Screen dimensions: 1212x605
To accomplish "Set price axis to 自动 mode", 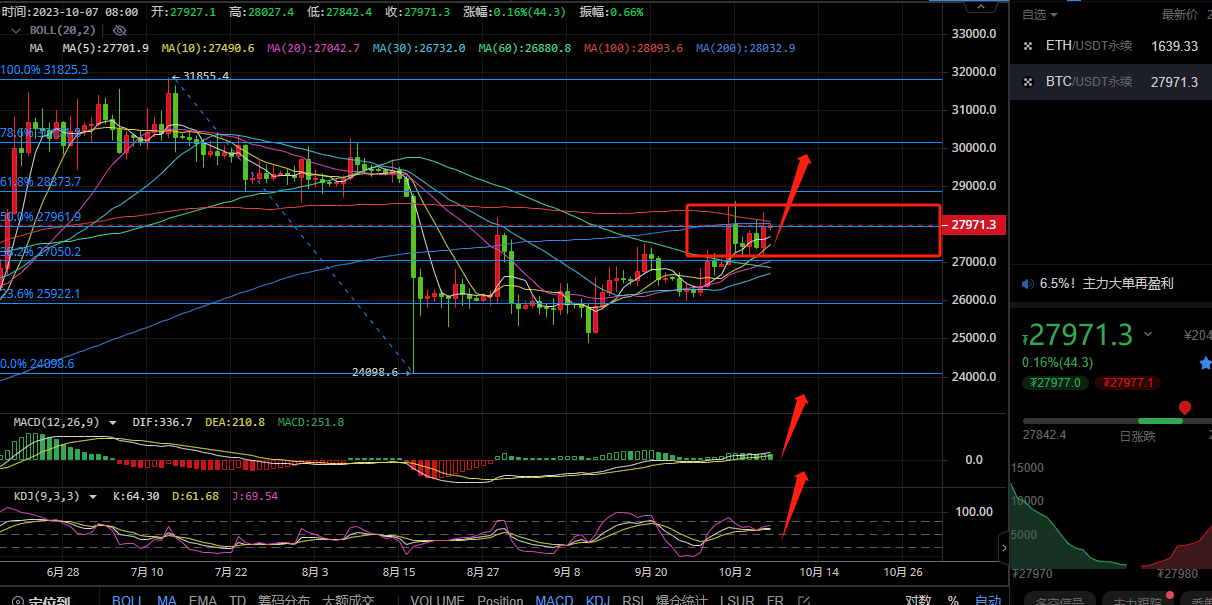I will pyautogui.click(x=987, y=601).
